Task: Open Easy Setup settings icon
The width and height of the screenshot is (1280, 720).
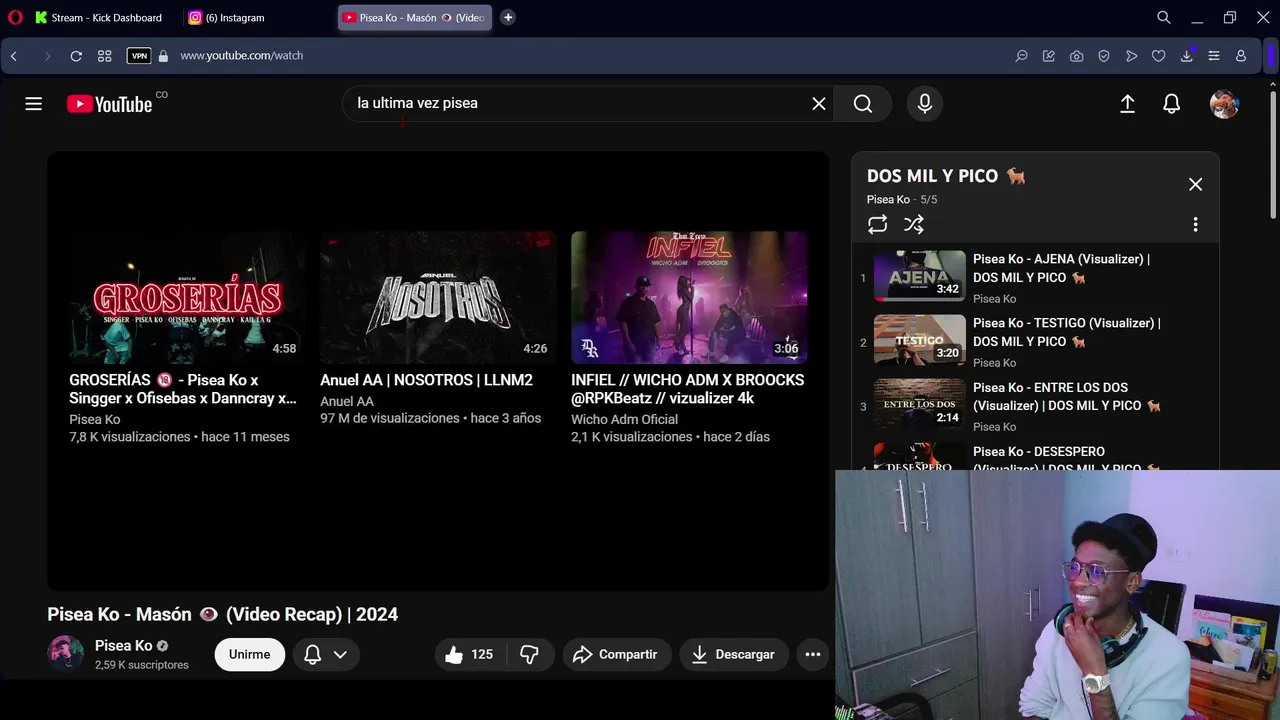Action: (1214, 56)
